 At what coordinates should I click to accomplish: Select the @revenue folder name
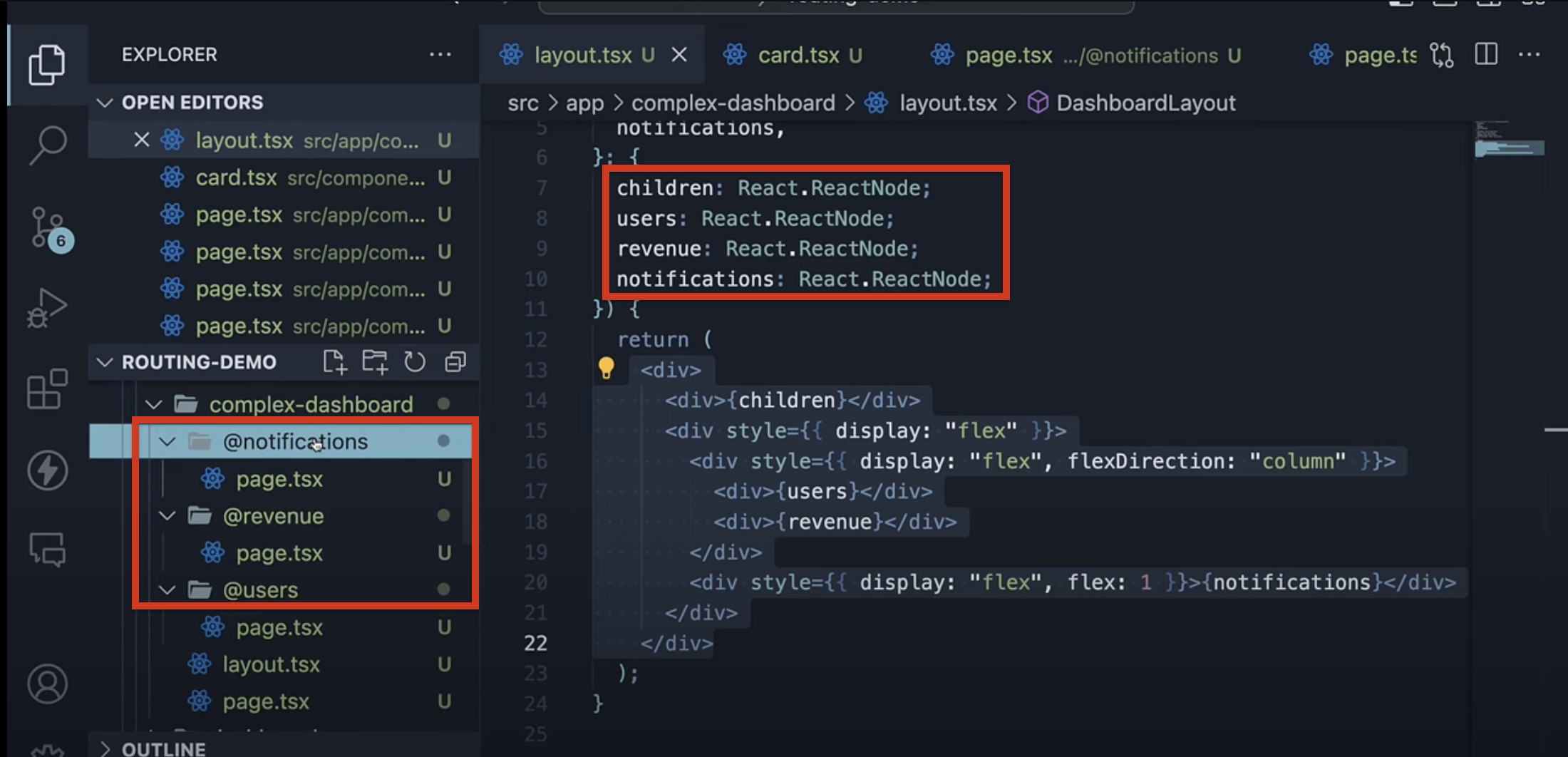tap(273, 515)
